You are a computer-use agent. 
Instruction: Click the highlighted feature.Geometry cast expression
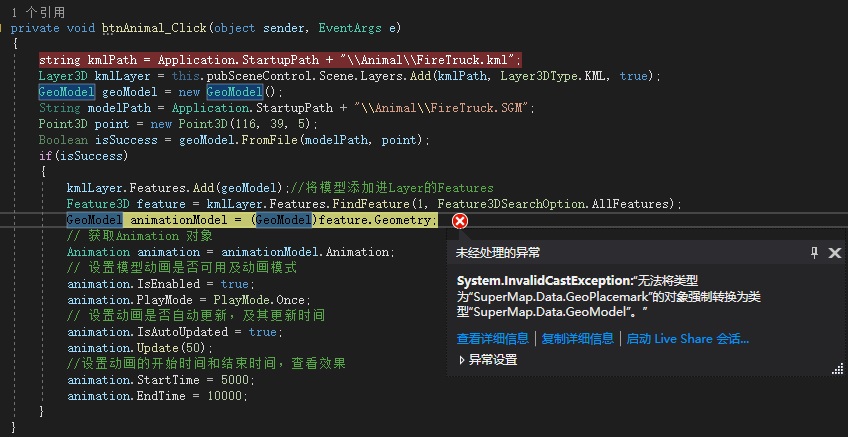point(343,220)
